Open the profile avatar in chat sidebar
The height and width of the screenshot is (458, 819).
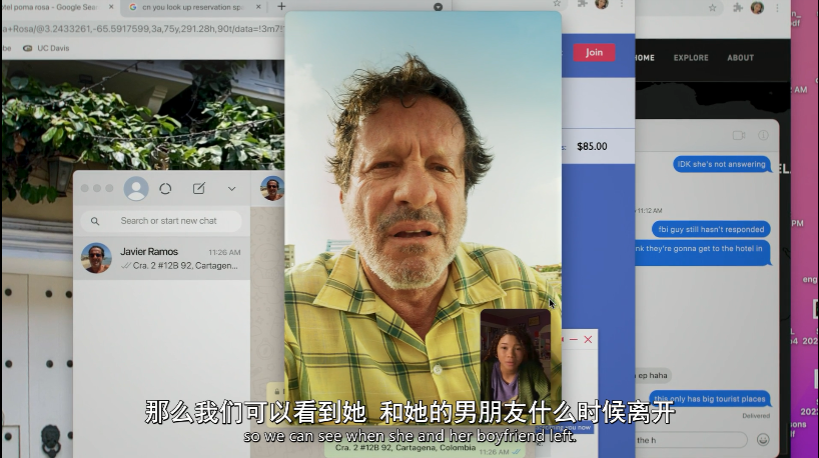[x=136, y=188]
